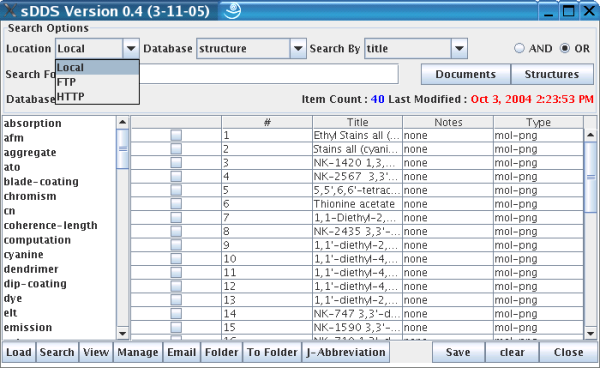Tick the checkbox for row 15
Image resolution: width=600 pixels, height=368 pixels.
[176, 327]
